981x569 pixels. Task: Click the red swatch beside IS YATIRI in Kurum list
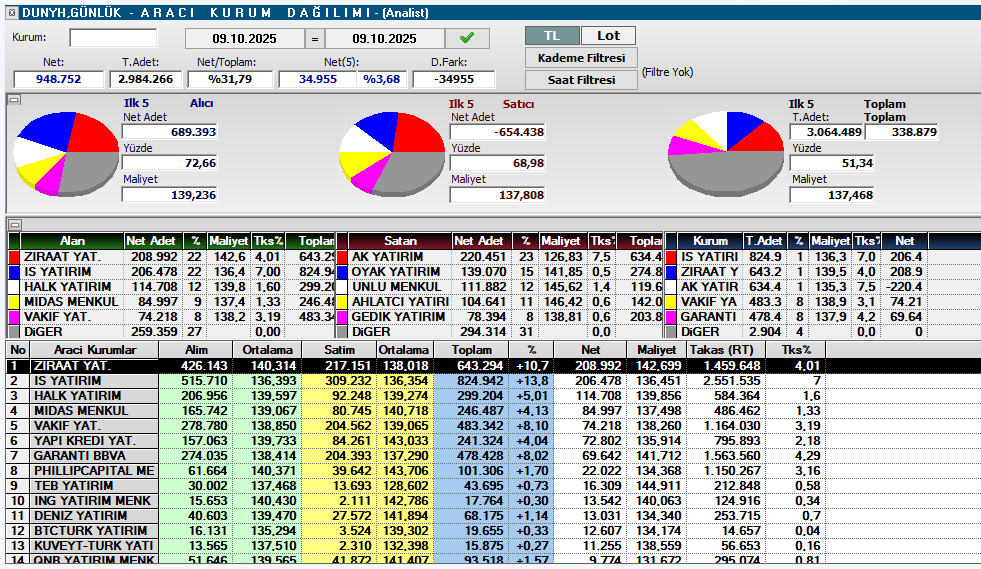(671, 257)
